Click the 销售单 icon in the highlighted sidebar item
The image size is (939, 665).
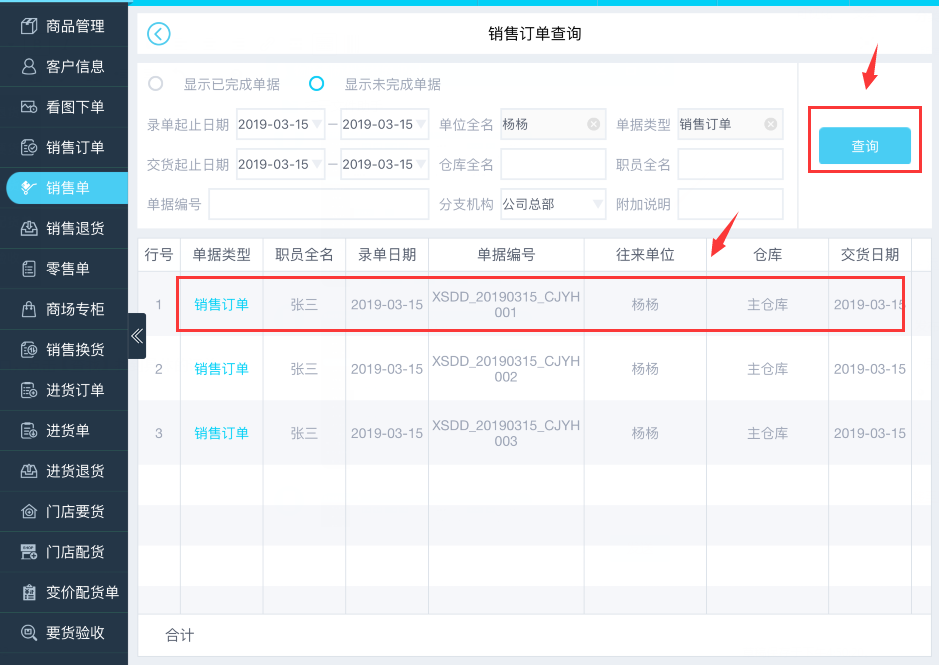pyautogui.click(x=29, y=188)
